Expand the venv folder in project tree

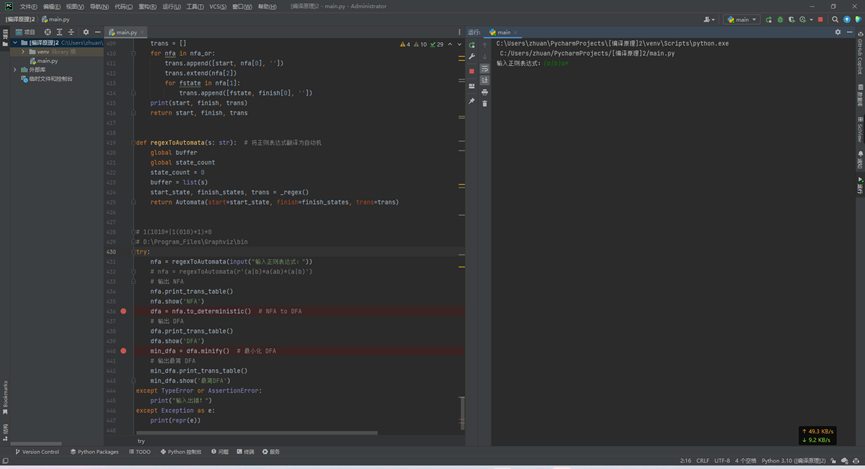click(x=23, y=52)
